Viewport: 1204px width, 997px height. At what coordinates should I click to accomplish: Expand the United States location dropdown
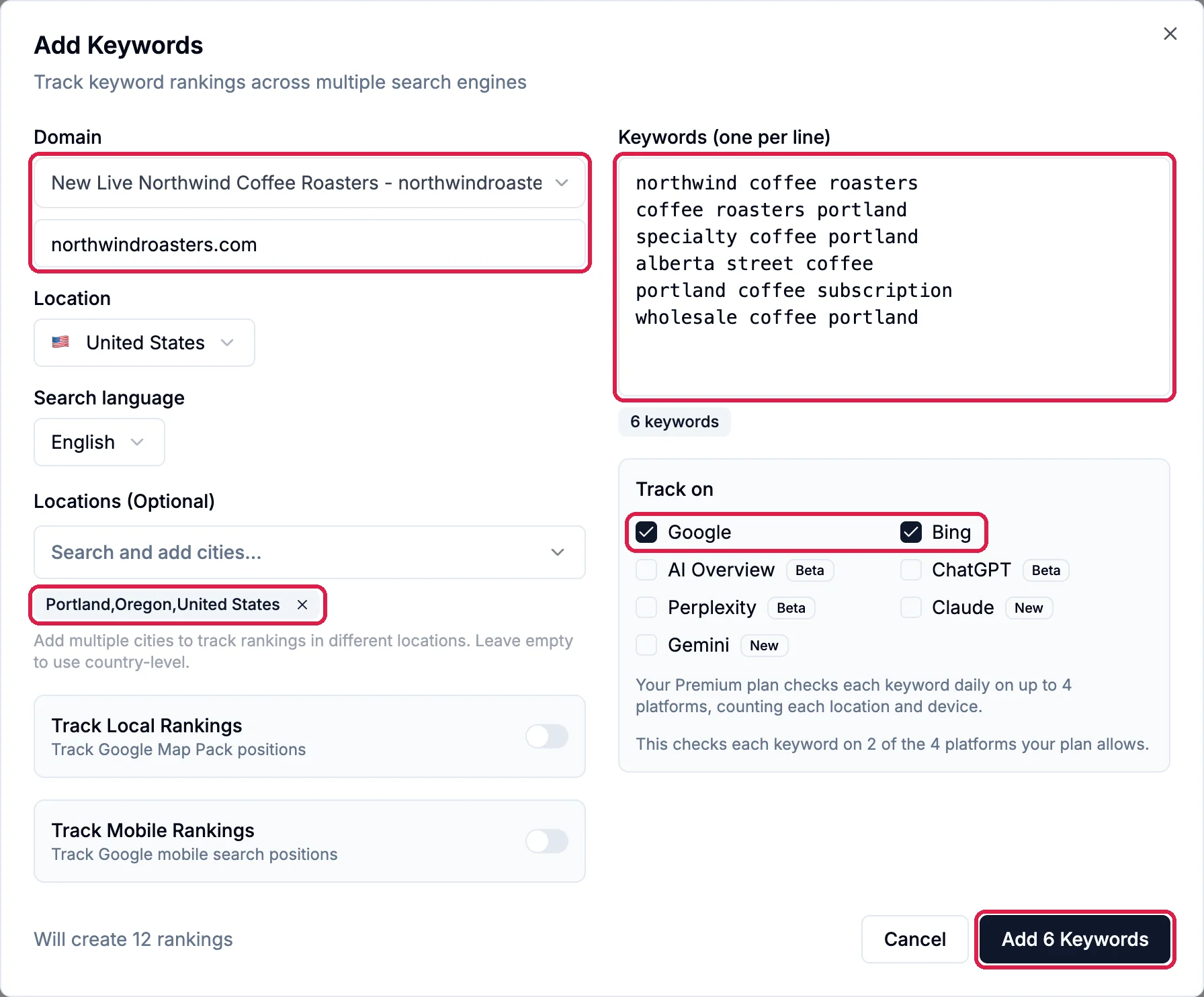(144, 343)
